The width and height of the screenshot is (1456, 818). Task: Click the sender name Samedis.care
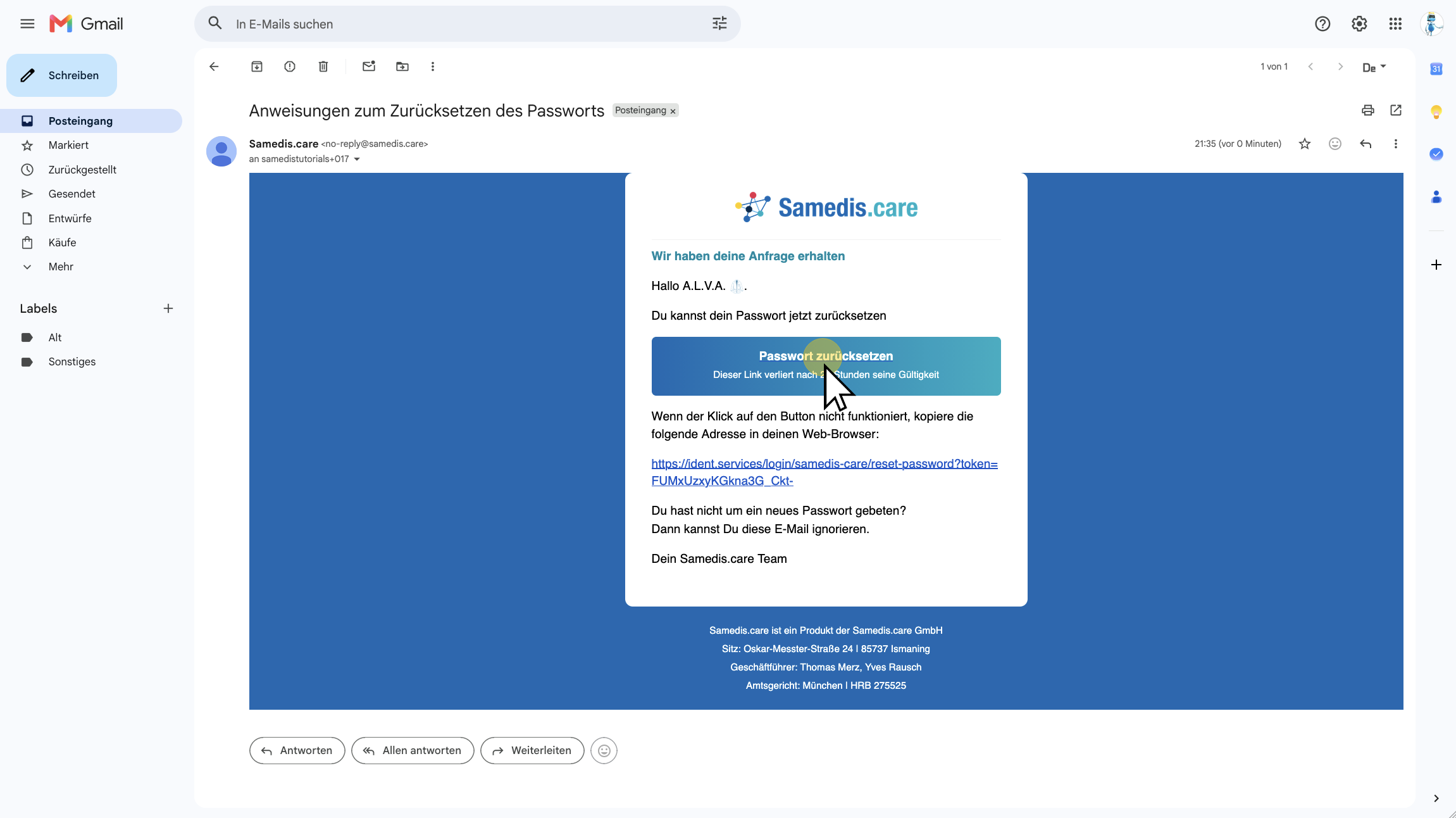click(283, 144)
